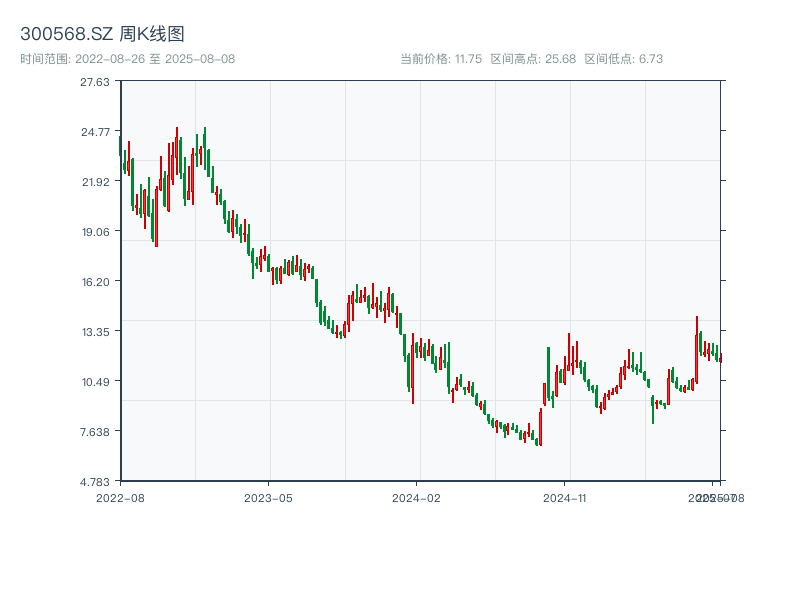Click the 19.06 y-axis price label
Viewport: 800px width, 600px height.
pos(96,232)
